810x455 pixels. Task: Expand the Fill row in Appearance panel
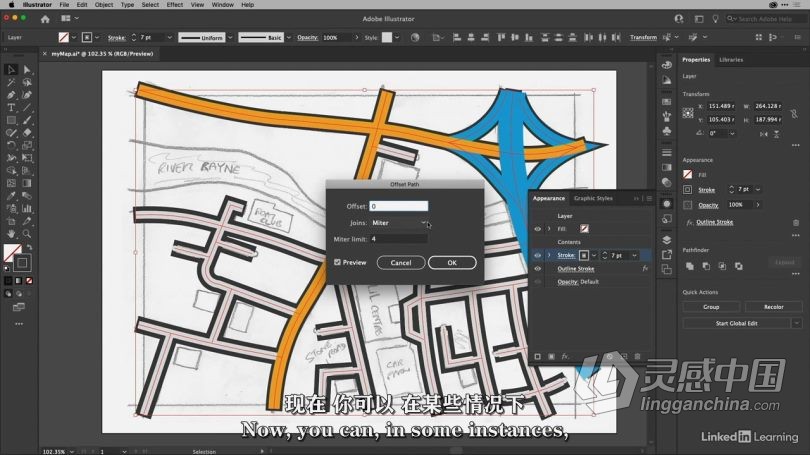tap(549, 229)
